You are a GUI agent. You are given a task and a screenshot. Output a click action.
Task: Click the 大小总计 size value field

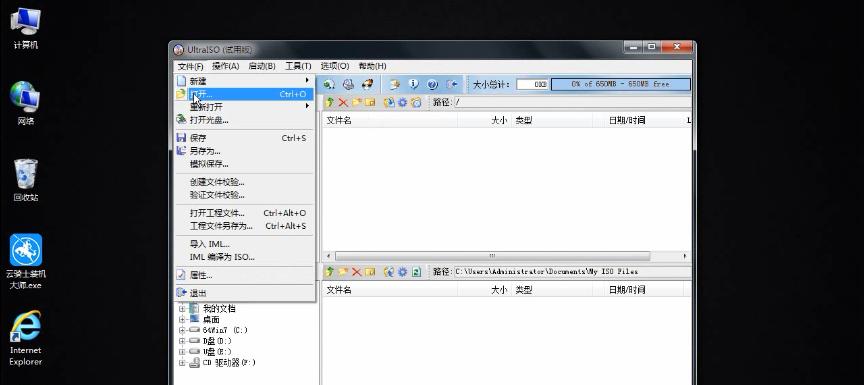click(x=532, y=84)
